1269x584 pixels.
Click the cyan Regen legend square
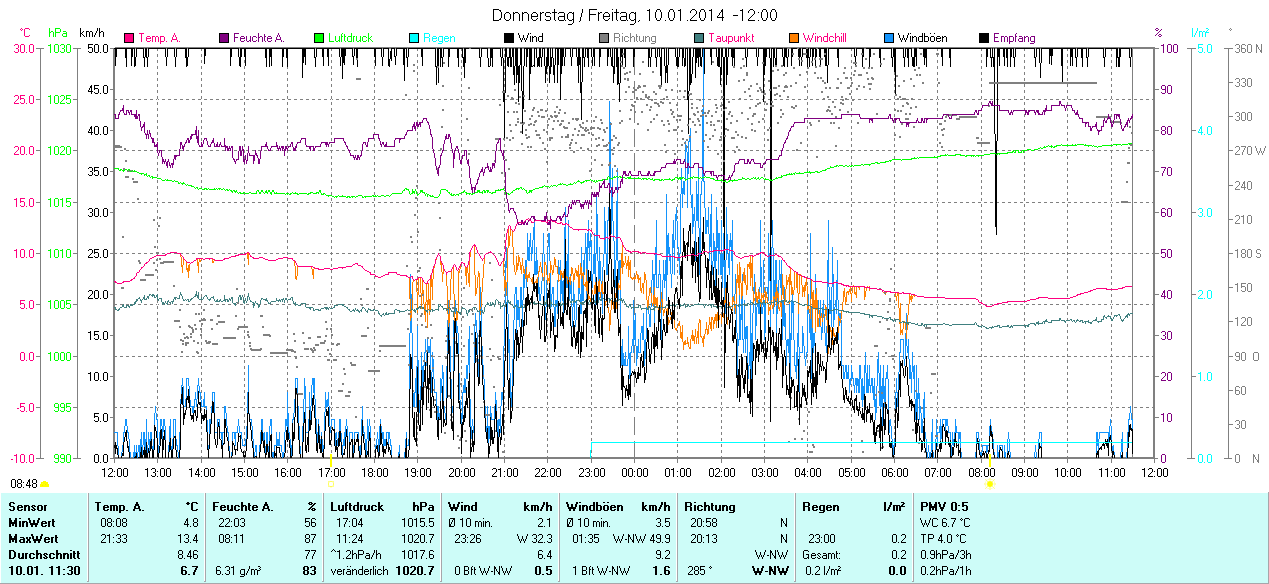[x=414, y=38]
